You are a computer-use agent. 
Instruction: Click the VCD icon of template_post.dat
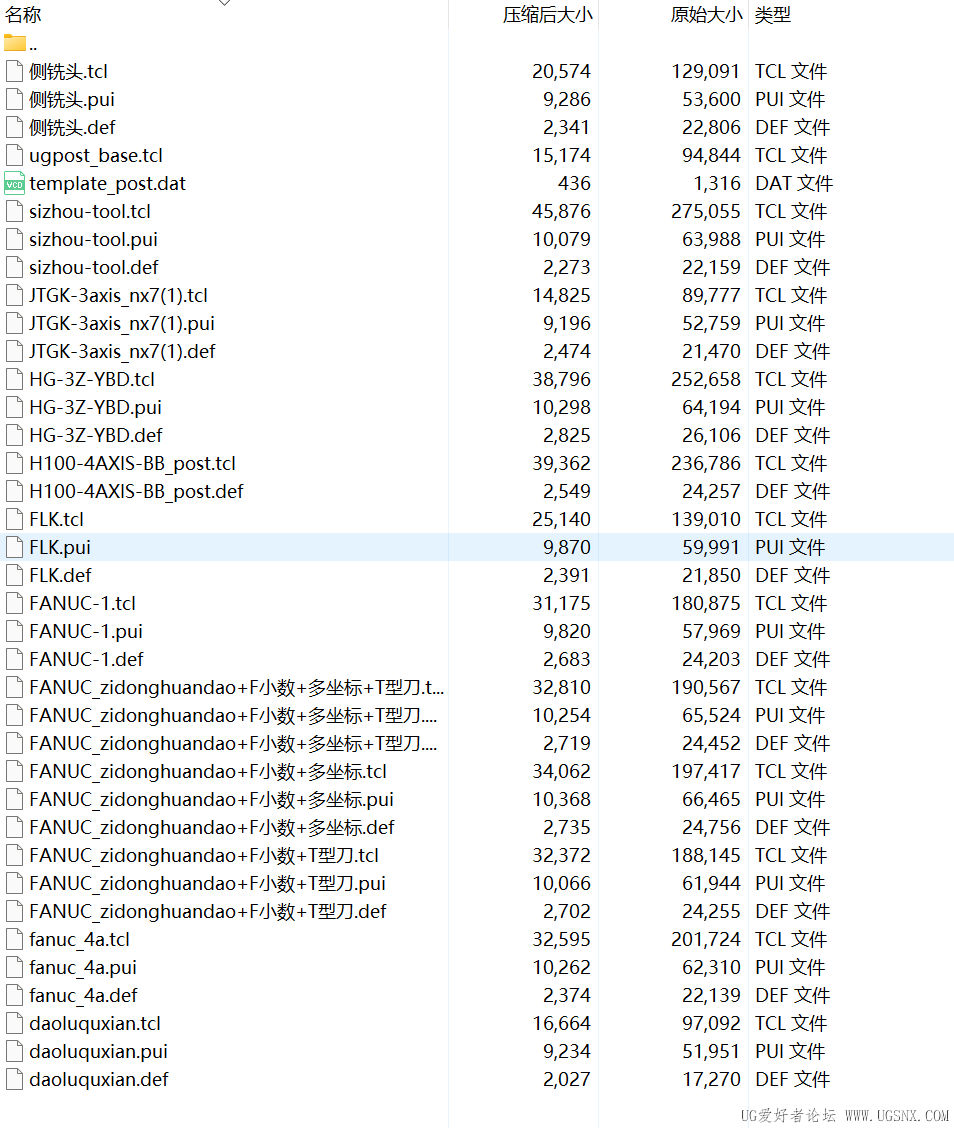click(14, 183)
